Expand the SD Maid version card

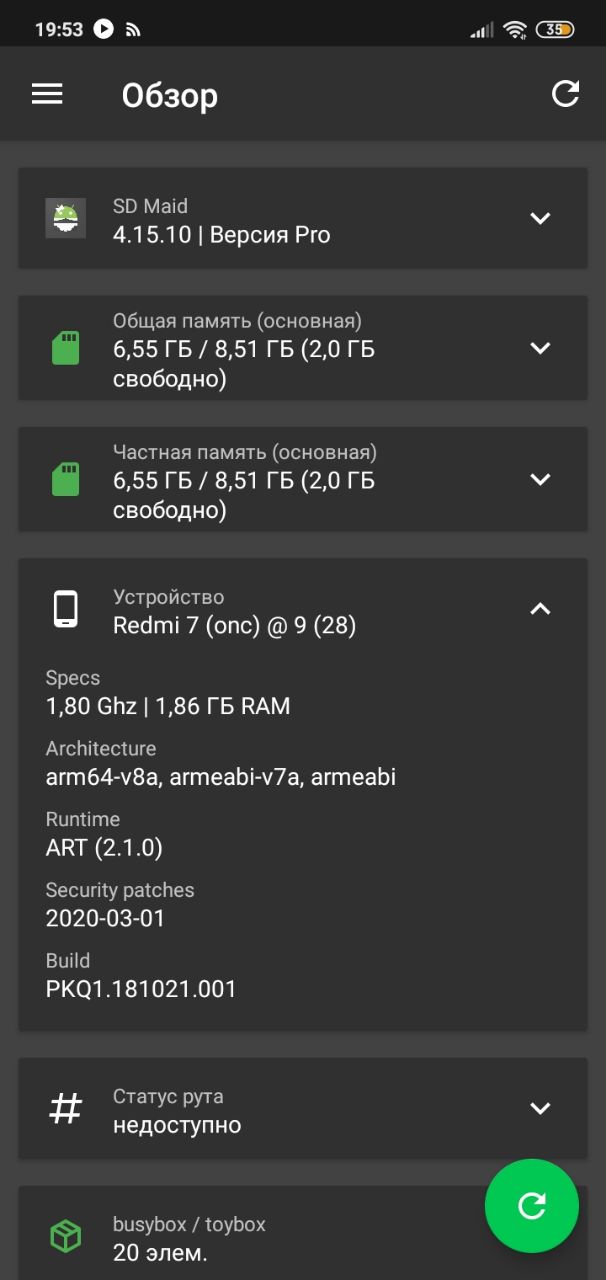[540, 218]
